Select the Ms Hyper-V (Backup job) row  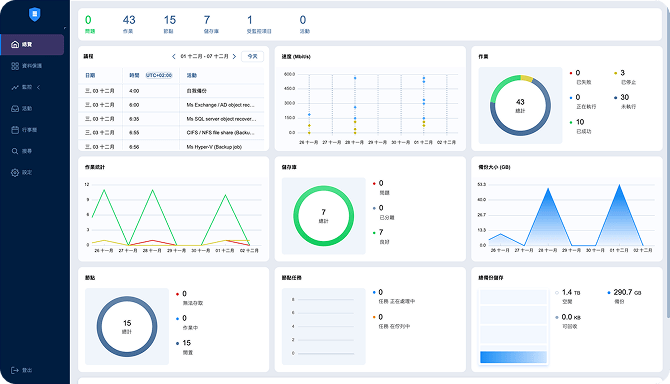point(171,146)
